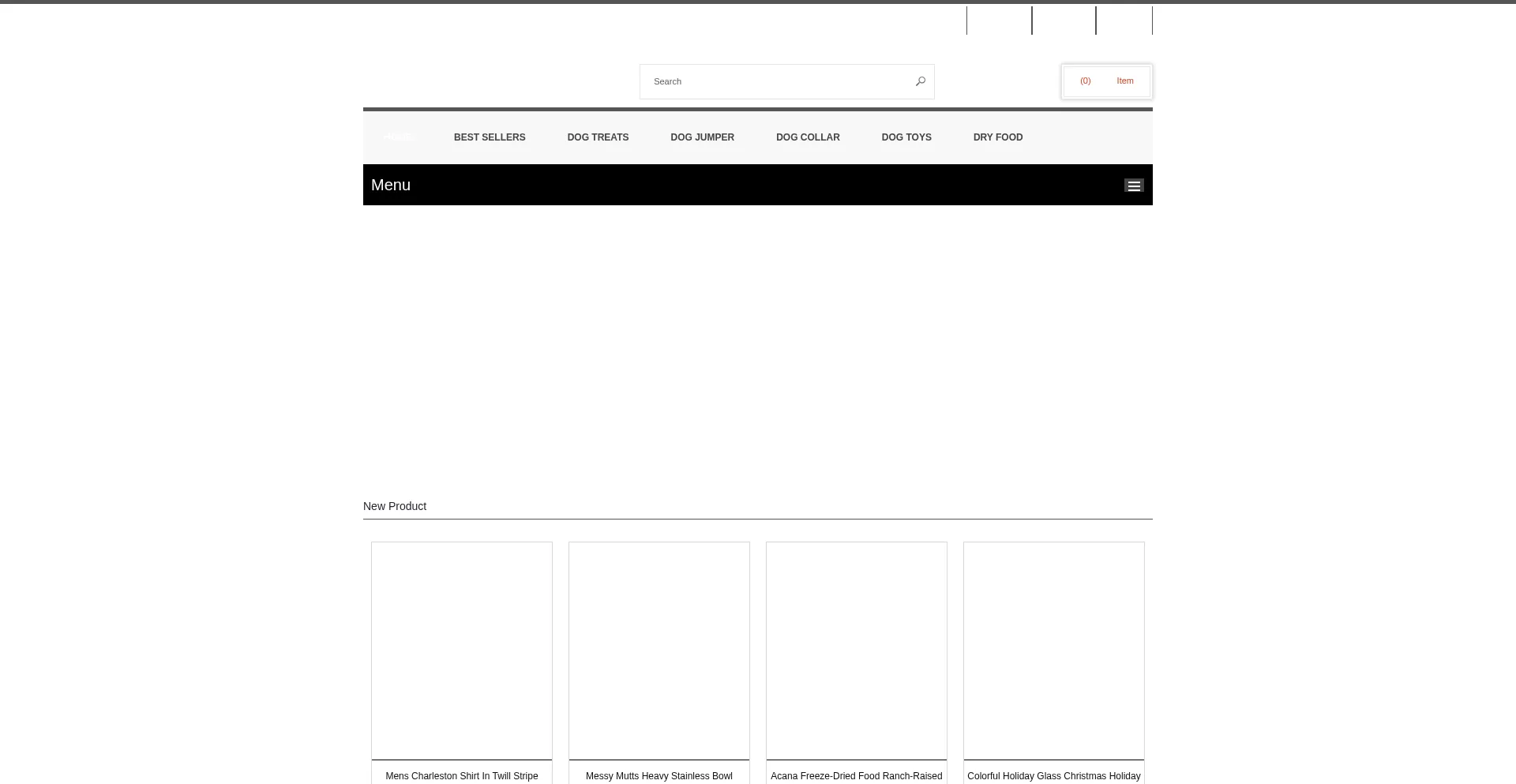Click the New Product heading
The width and height of the screenshot is (1516, 784).
(x=395, y=506)
